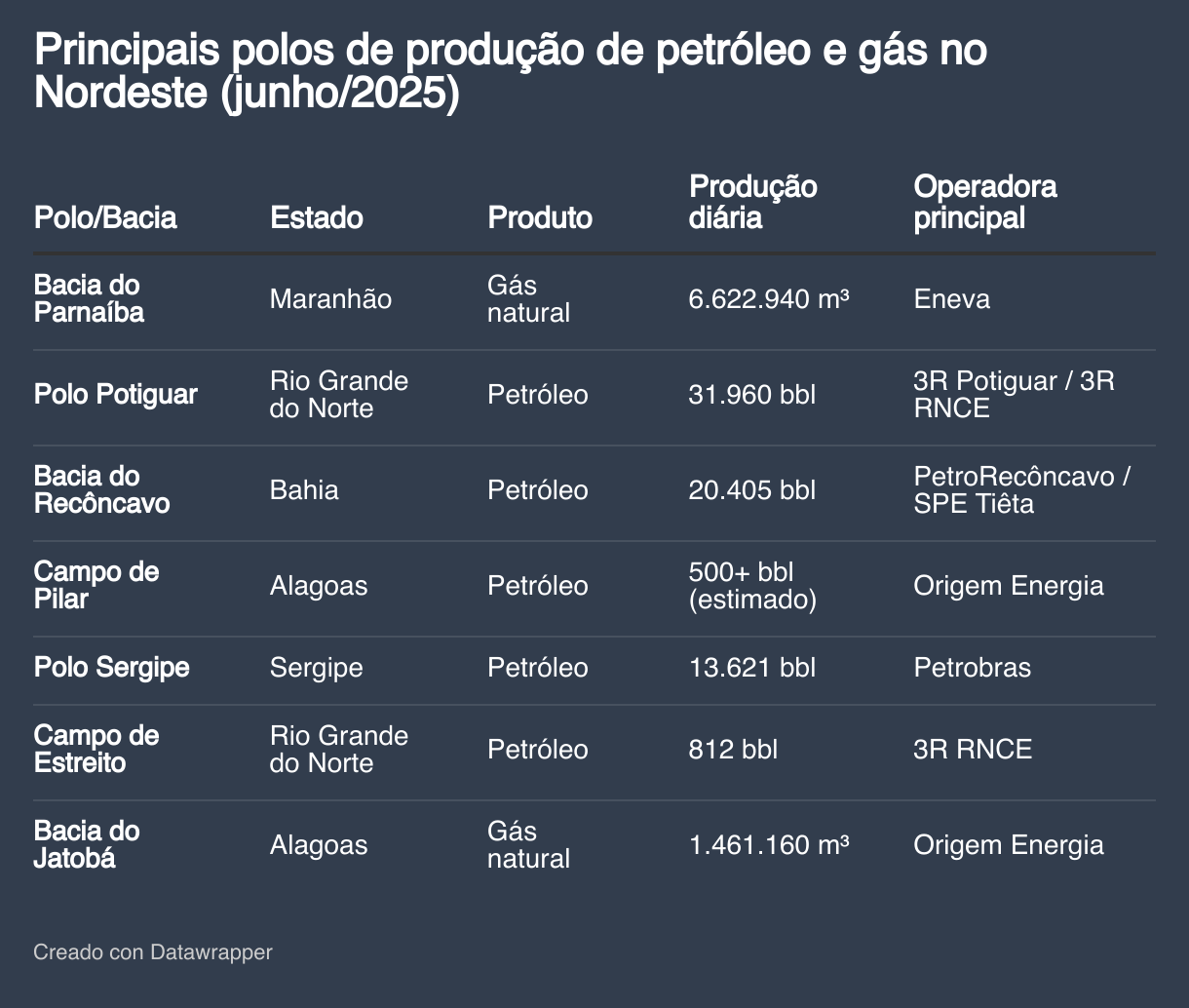The height and width of the screenshot is (1008, 1189).
Task: Select the 'Polo Potiguar' row label
Action: click(115, 395)
